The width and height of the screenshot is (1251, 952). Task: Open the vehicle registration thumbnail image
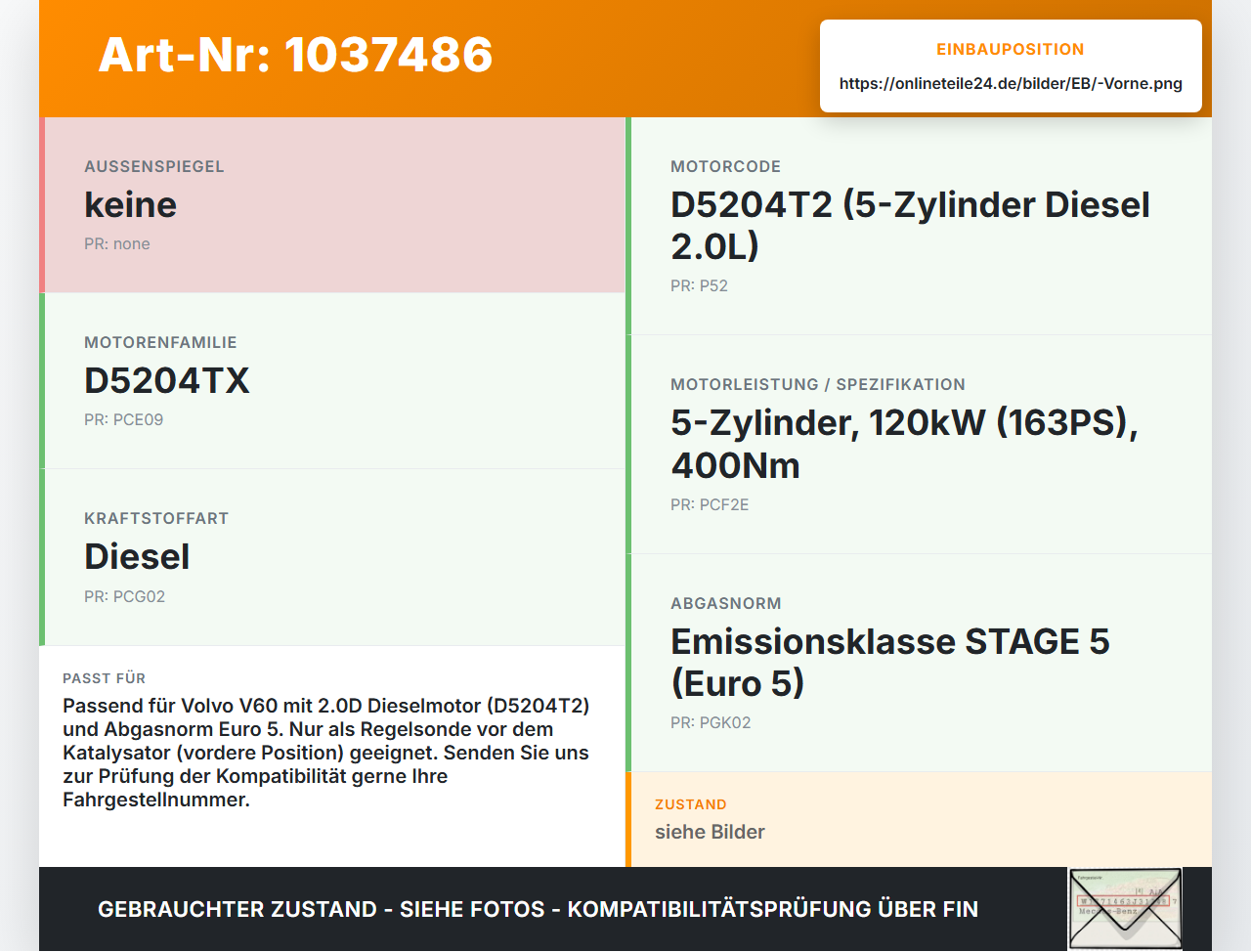click(1125, 909)
